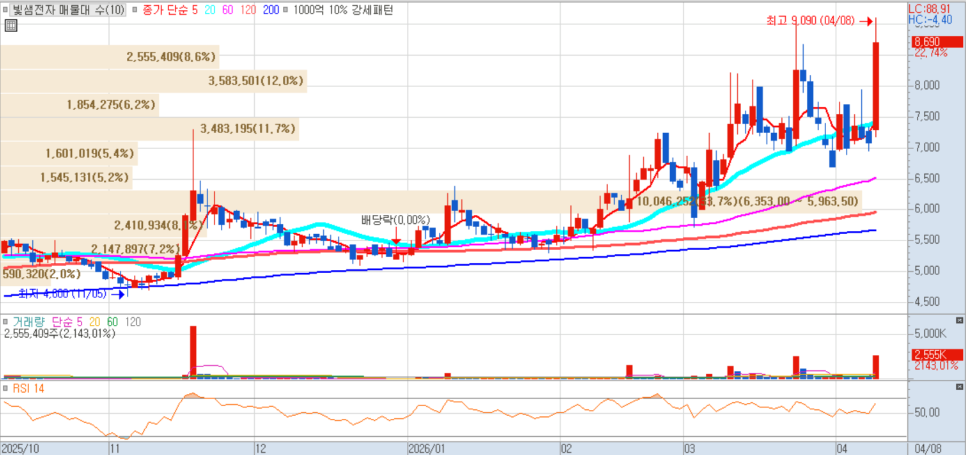Click the largest volume profile bar 10,046,252
This screenshot has width=966, height=455.
pos(431,201)
